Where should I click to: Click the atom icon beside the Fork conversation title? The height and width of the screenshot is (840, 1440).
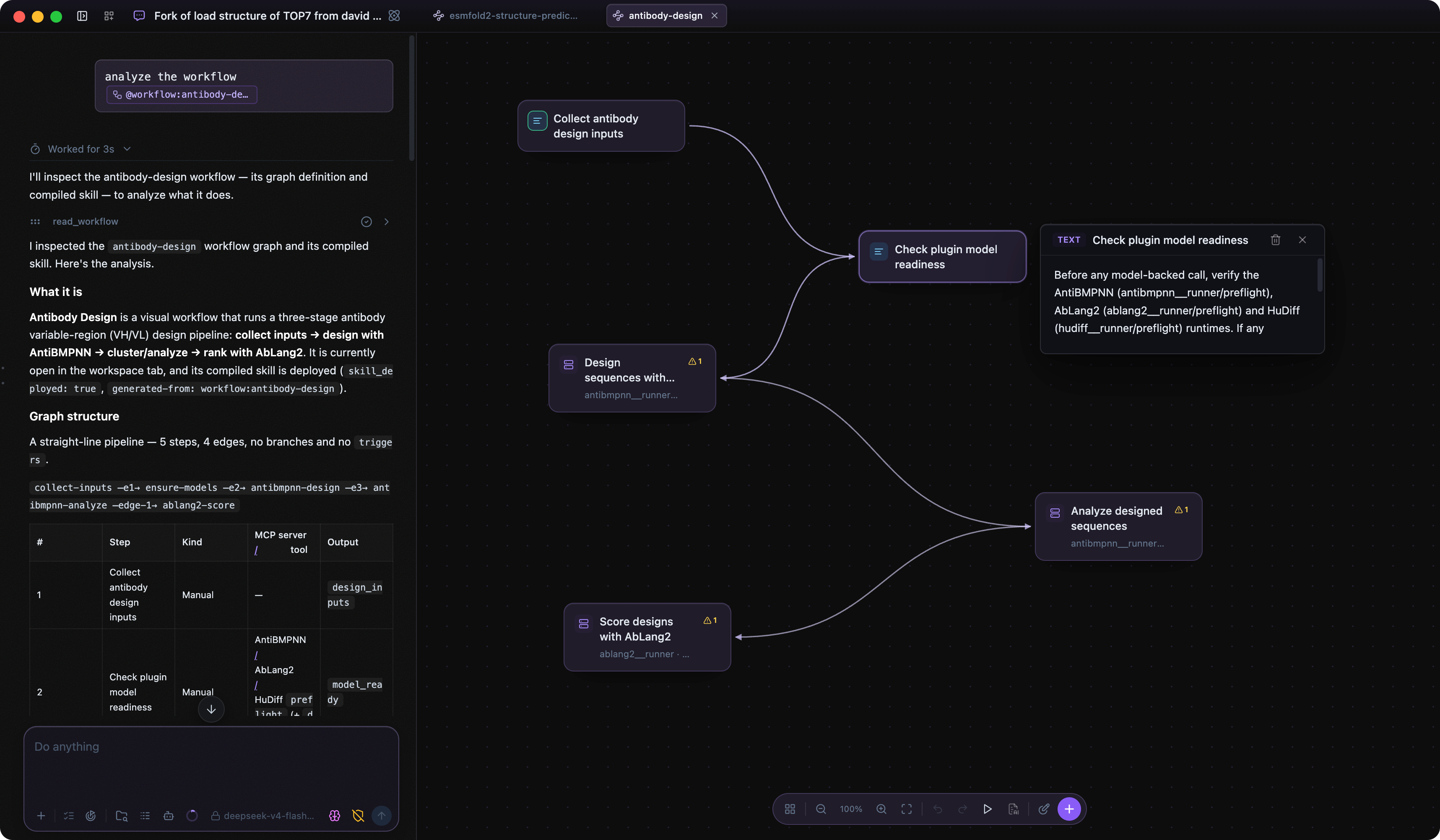(394, 16)
